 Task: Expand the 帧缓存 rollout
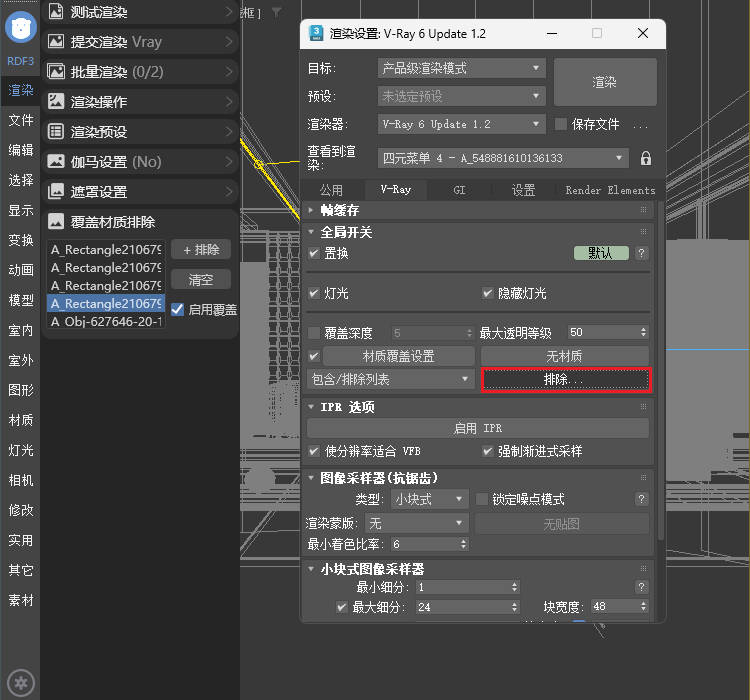click(x=340, y=210)
